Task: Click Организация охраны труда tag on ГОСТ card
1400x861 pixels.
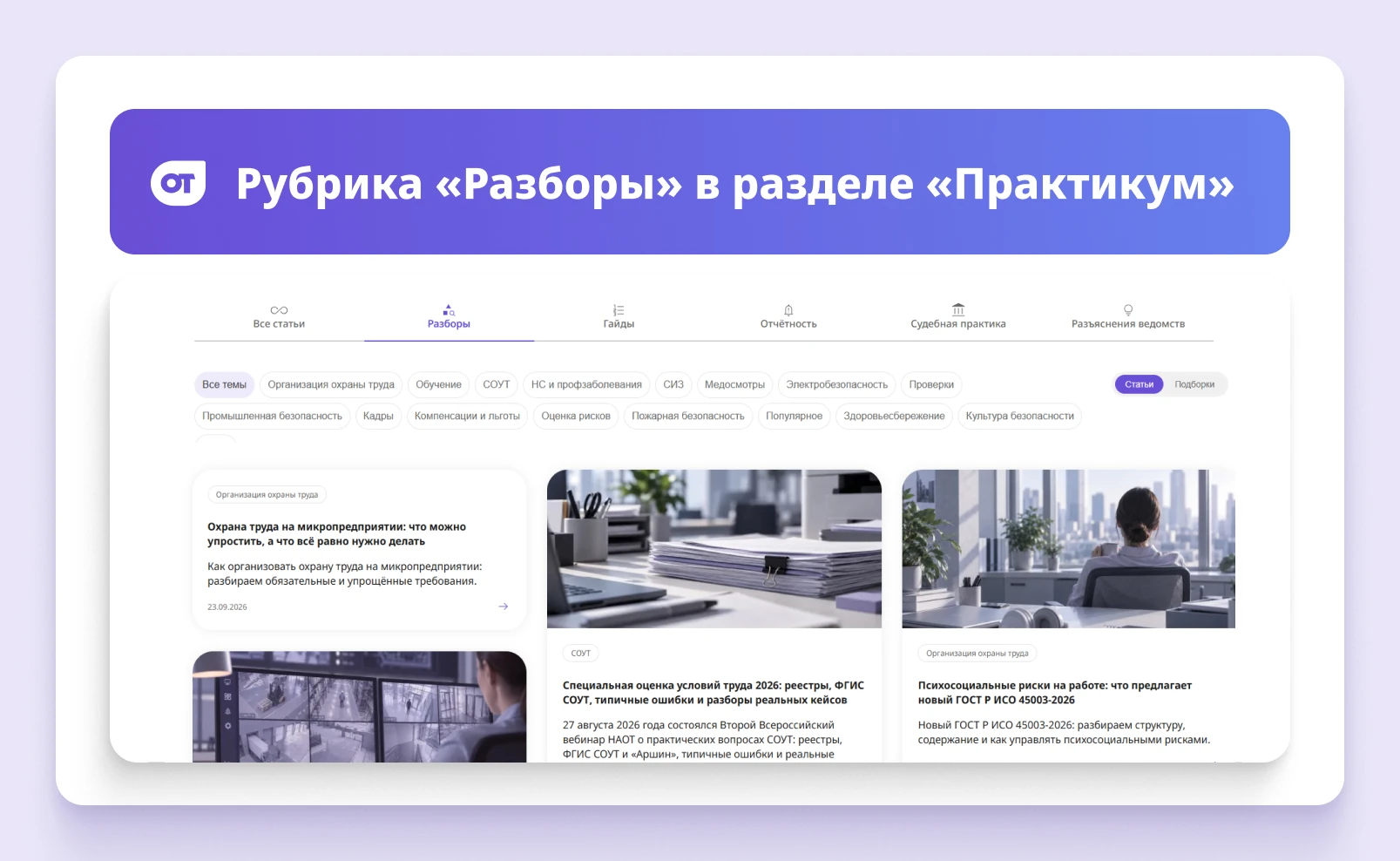Action: 977,653
